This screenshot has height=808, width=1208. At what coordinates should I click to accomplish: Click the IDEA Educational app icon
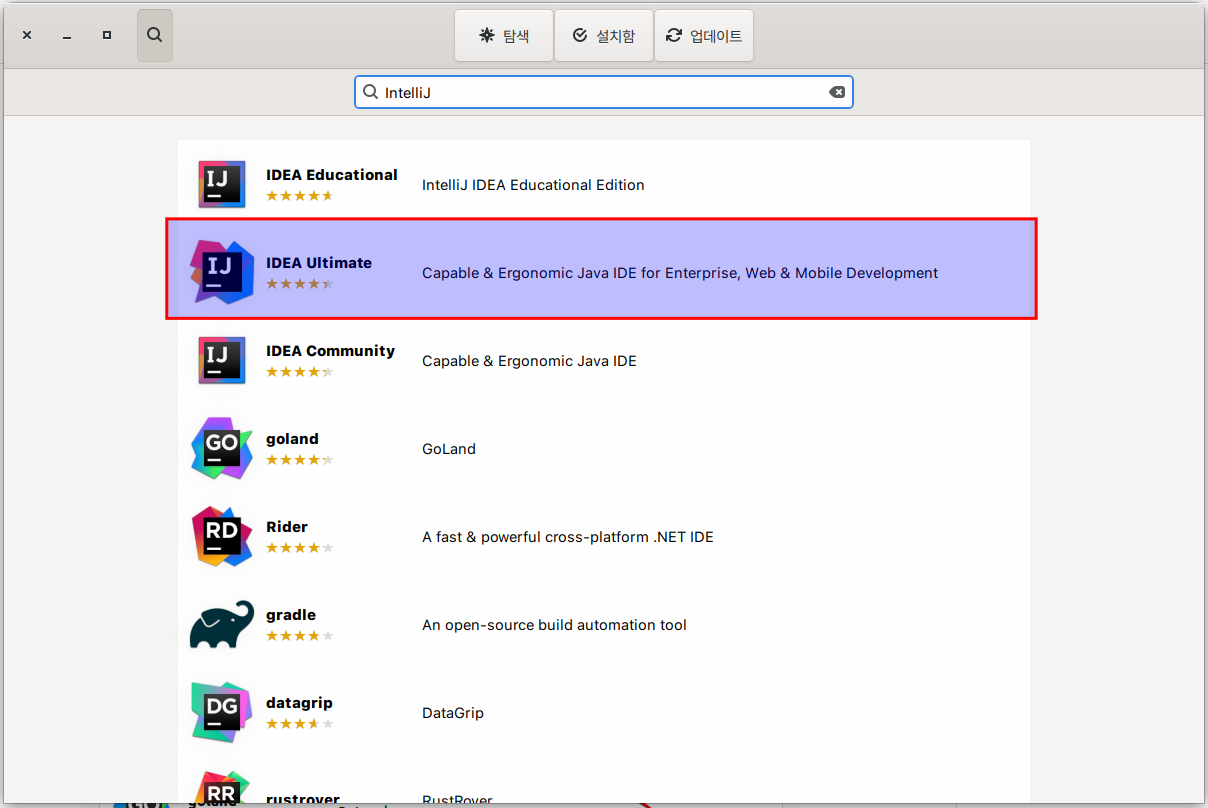point(222,184)
